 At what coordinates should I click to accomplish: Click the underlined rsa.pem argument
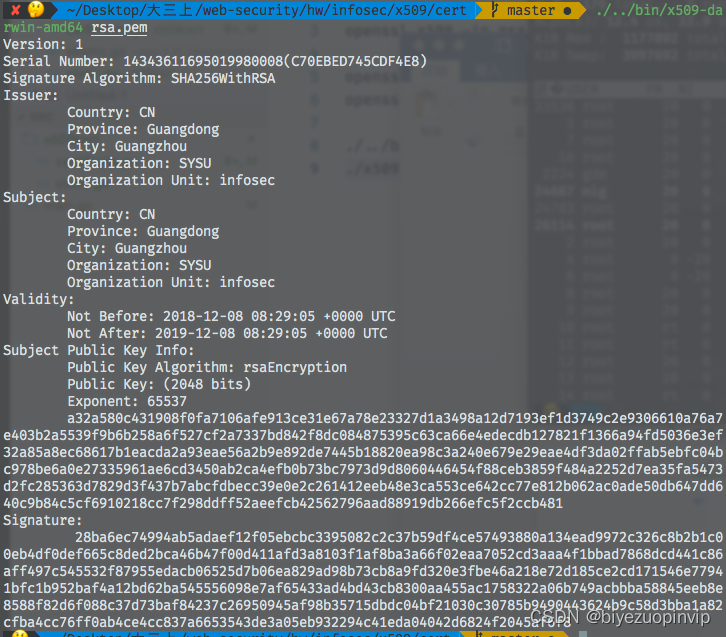pos(119,28)
